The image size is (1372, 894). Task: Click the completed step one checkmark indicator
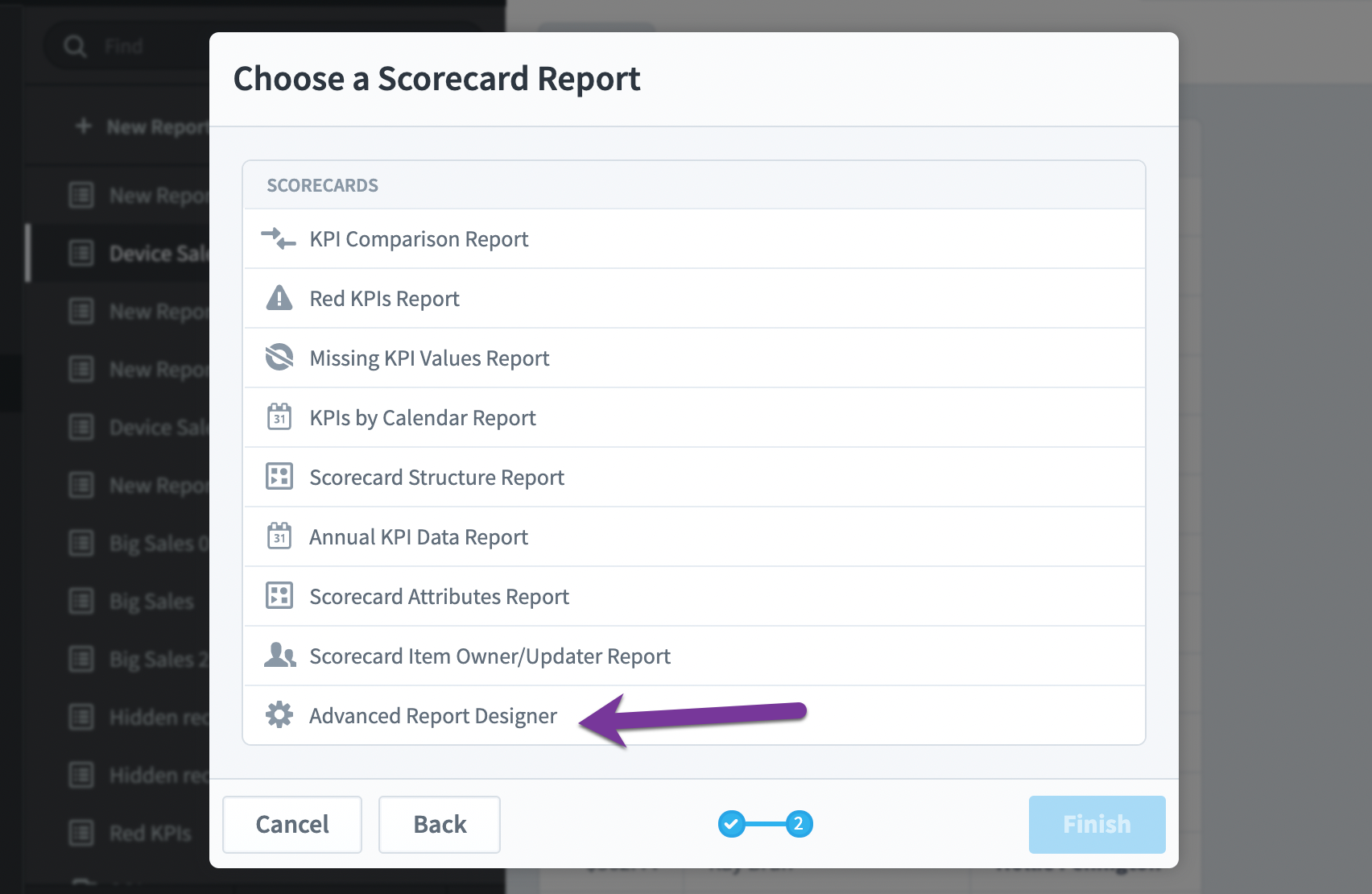pyautogui.click(x=731, y=824)
